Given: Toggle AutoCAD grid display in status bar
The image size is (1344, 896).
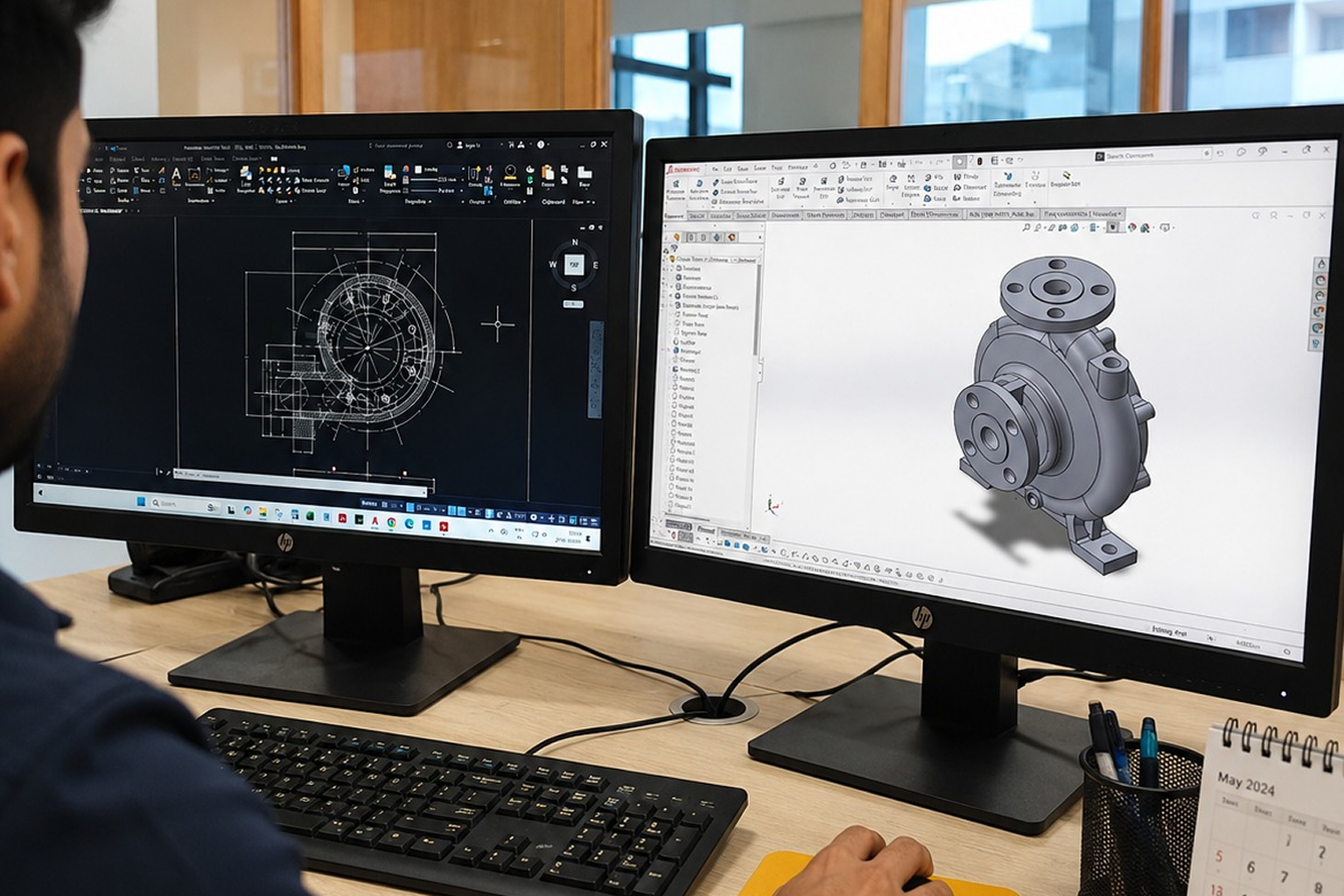Looking at the screenshot, I should [384, 504].
